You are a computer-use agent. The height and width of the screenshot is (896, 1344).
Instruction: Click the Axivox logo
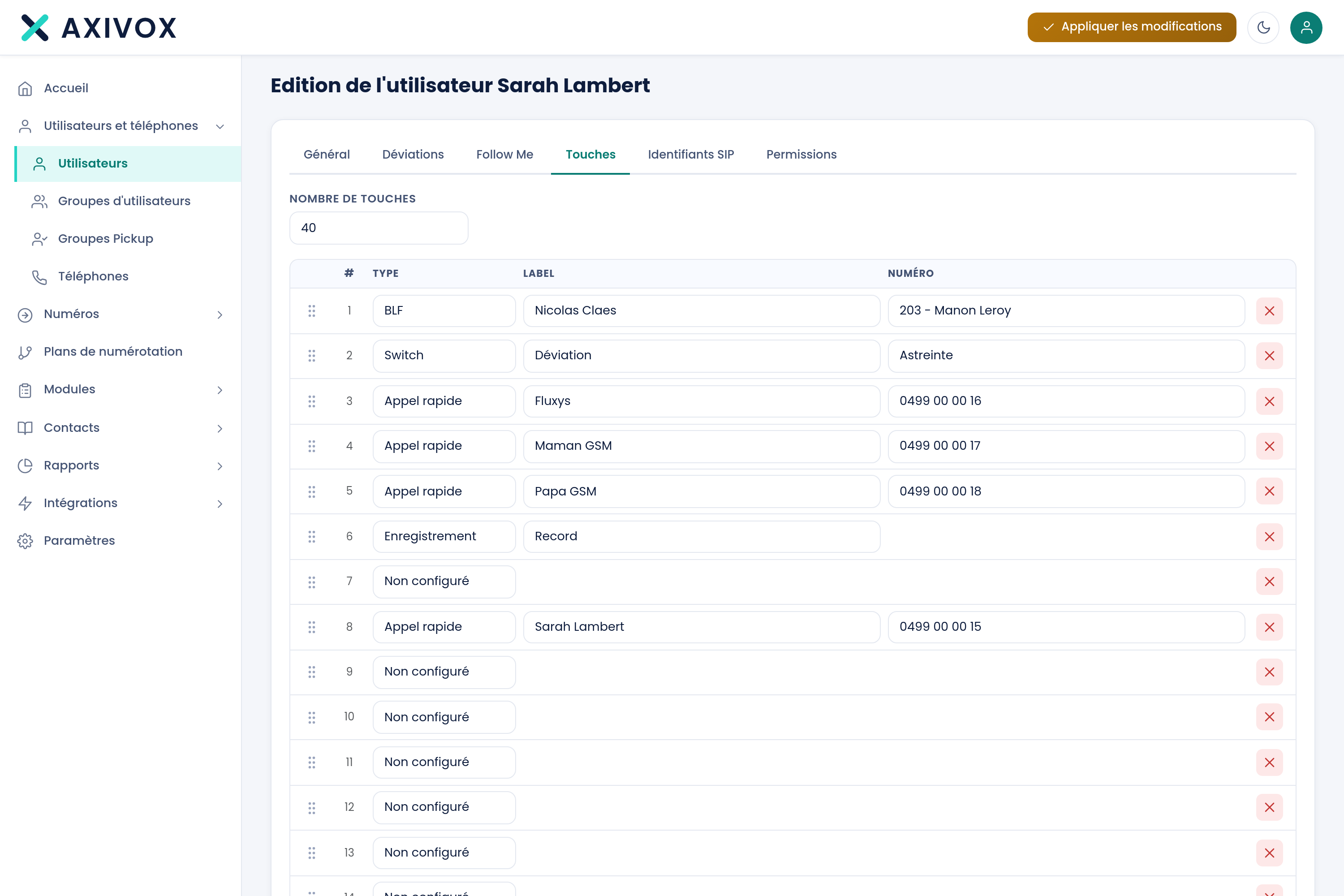99,27
